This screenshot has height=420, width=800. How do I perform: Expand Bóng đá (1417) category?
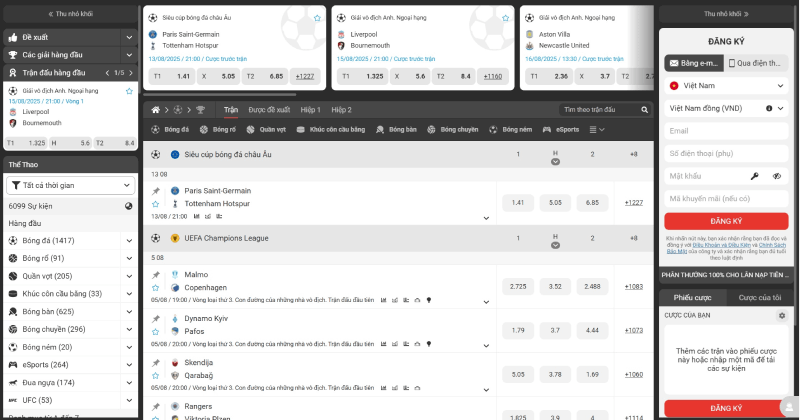(x=129, y=241)
